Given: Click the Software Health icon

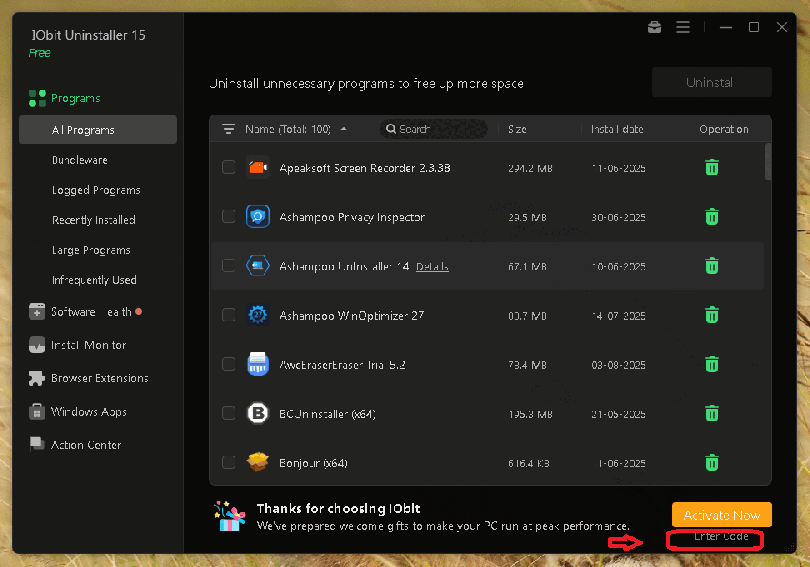Looking at the screenshot, I should 37,311.
